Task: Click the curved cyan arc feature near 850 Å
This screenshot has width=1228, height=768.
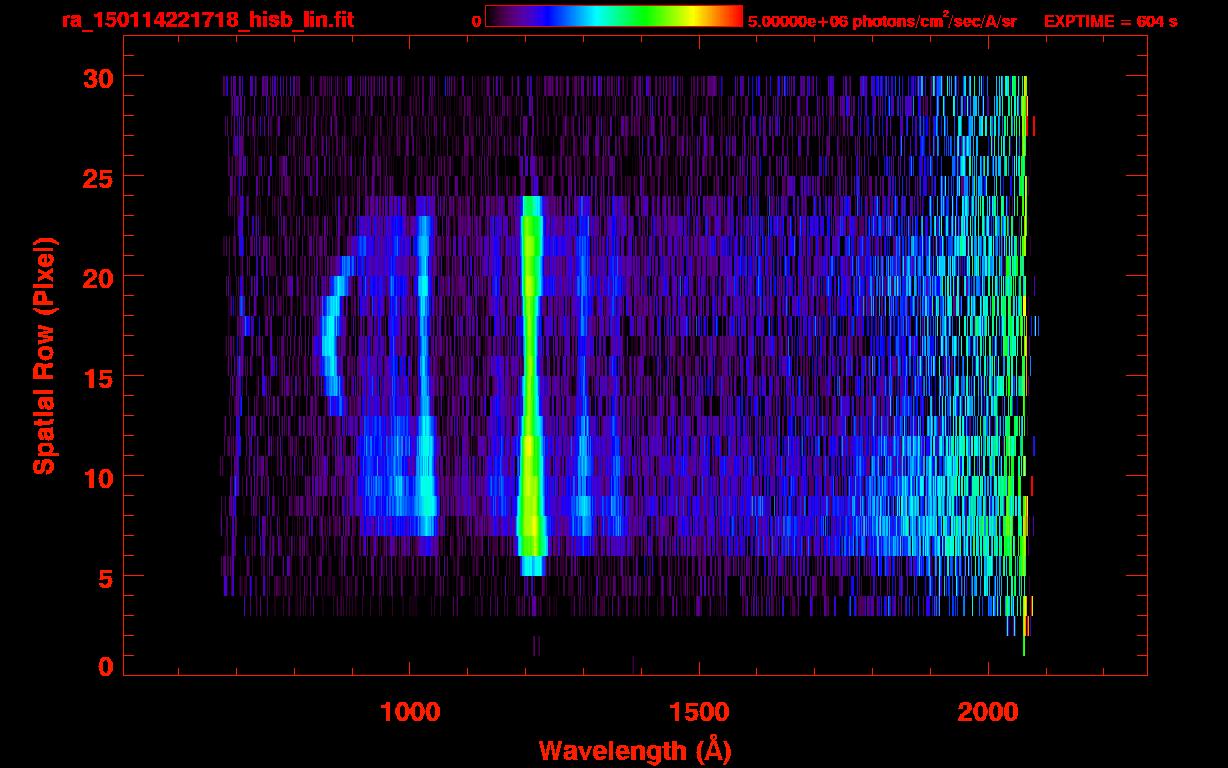Action: click(x=329, y=340)
